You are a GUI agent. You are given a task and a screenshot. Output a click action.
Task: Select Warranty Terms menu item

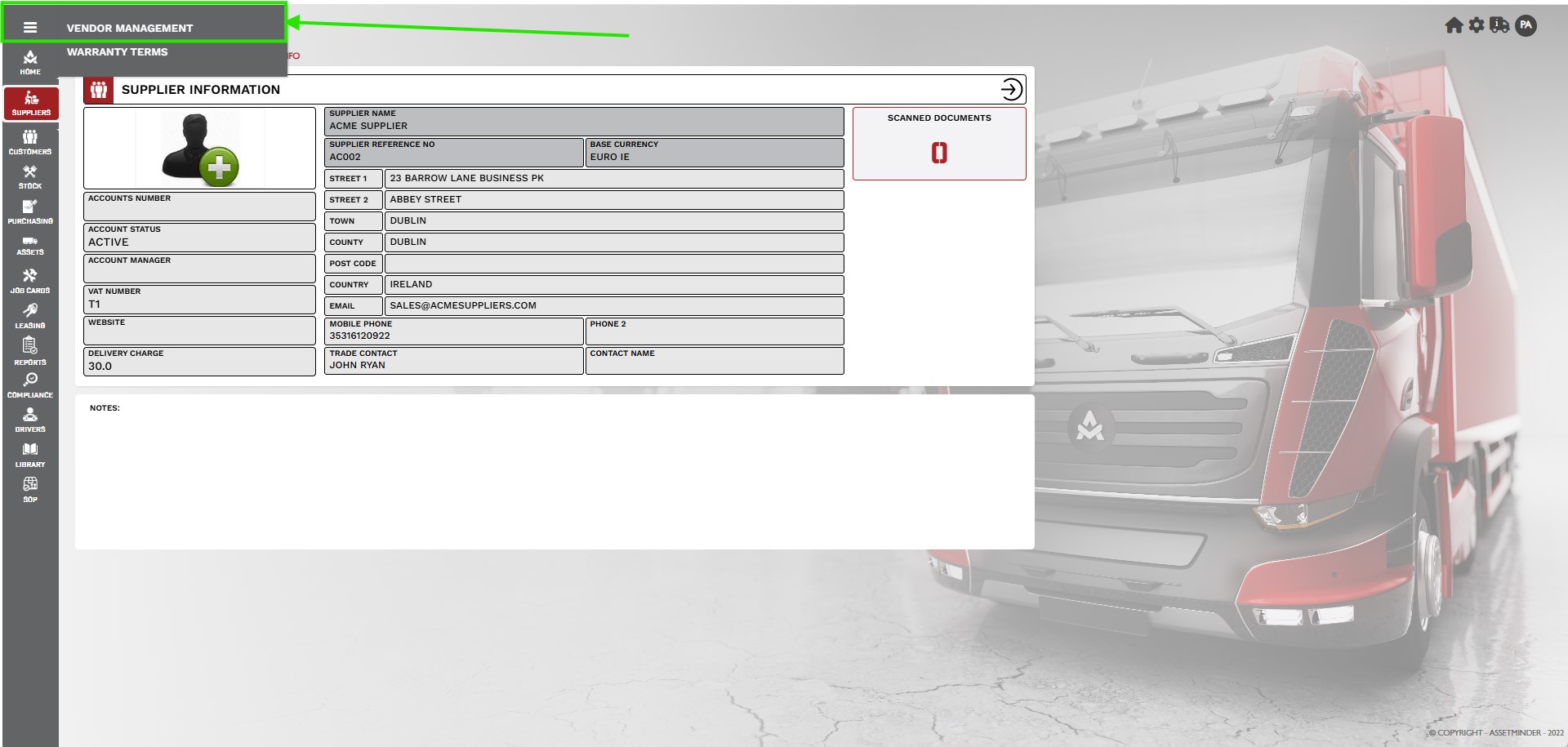tap(118, 51)
